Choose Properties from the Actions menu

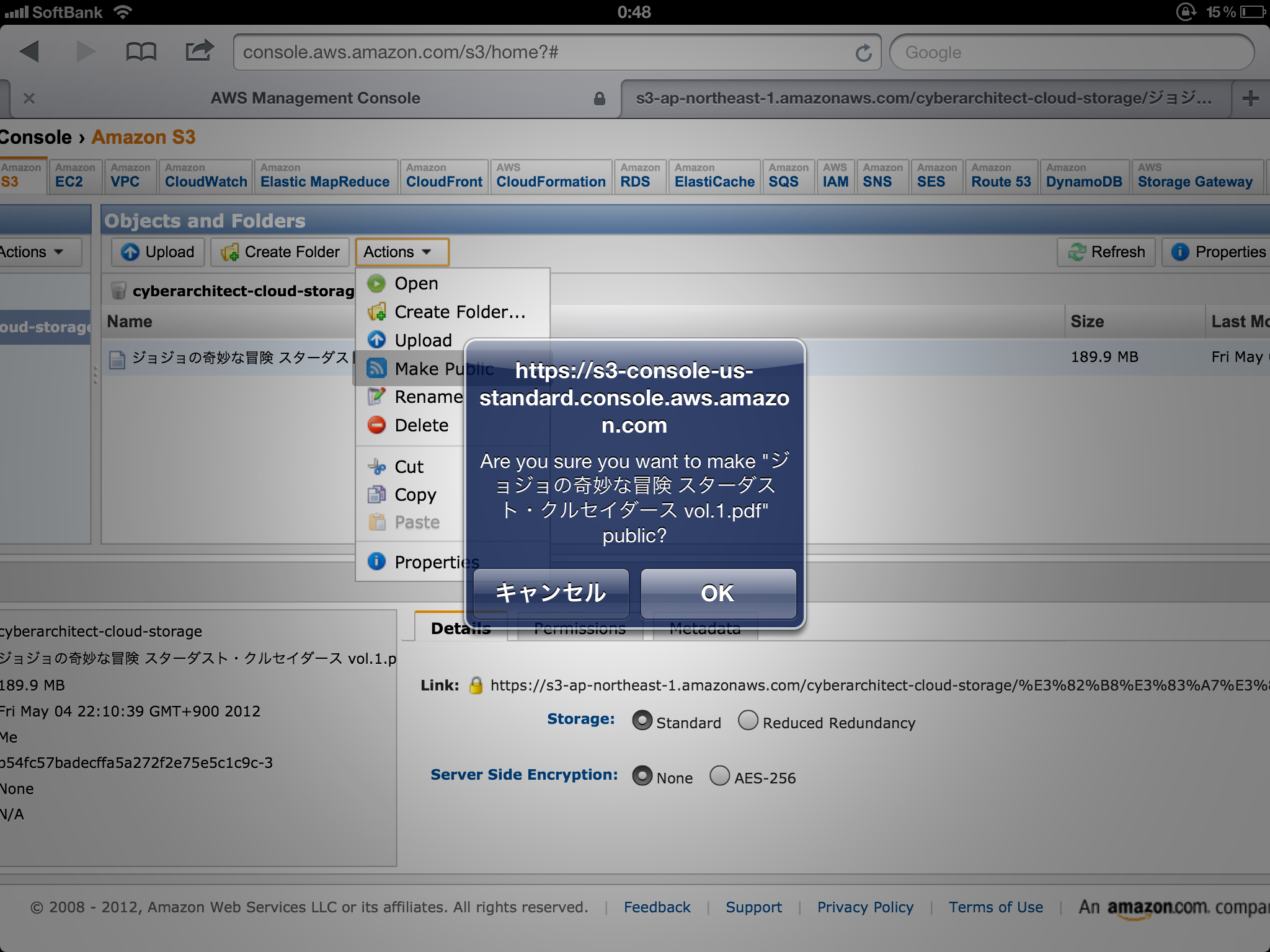412,562
